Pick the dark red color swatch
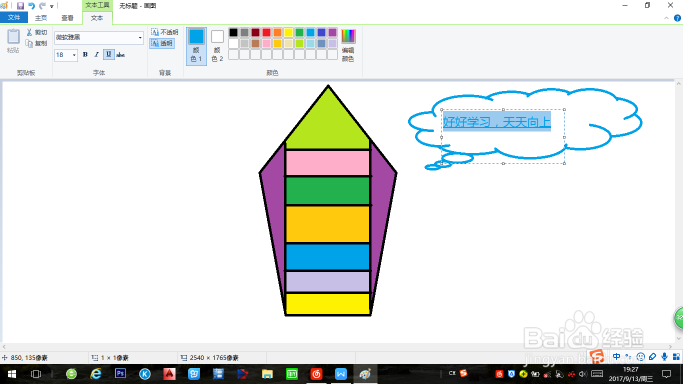683x384 pixels. (x=255, y=32)
